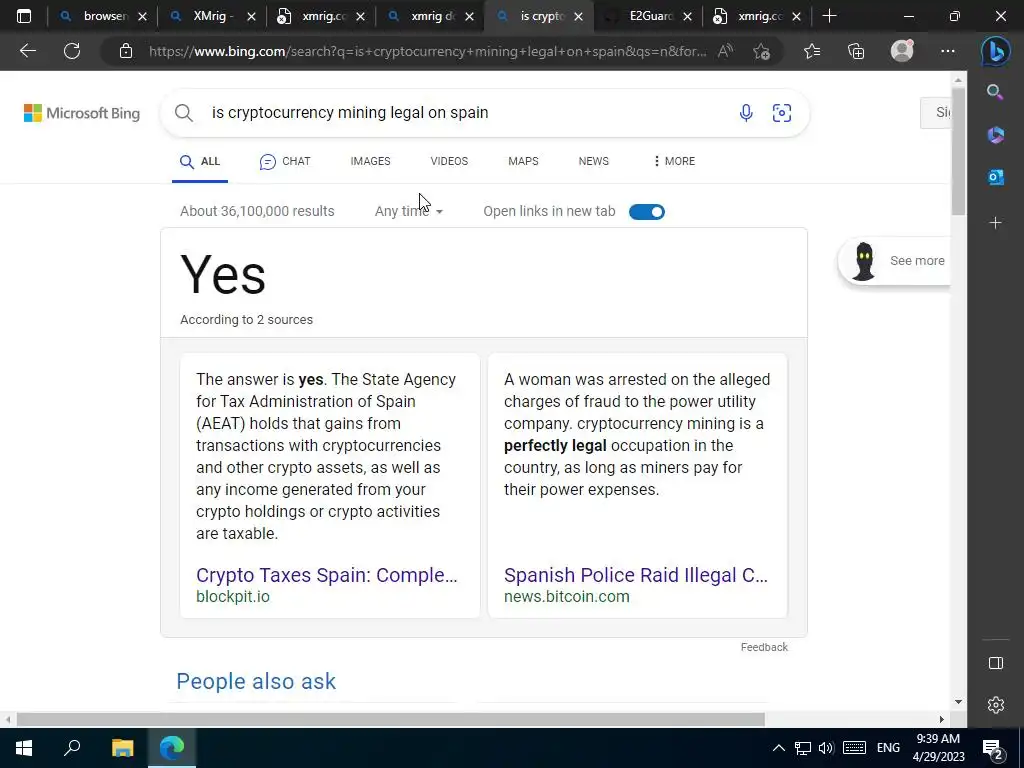Add a sidebar app with plus icon

click(995, 223)
